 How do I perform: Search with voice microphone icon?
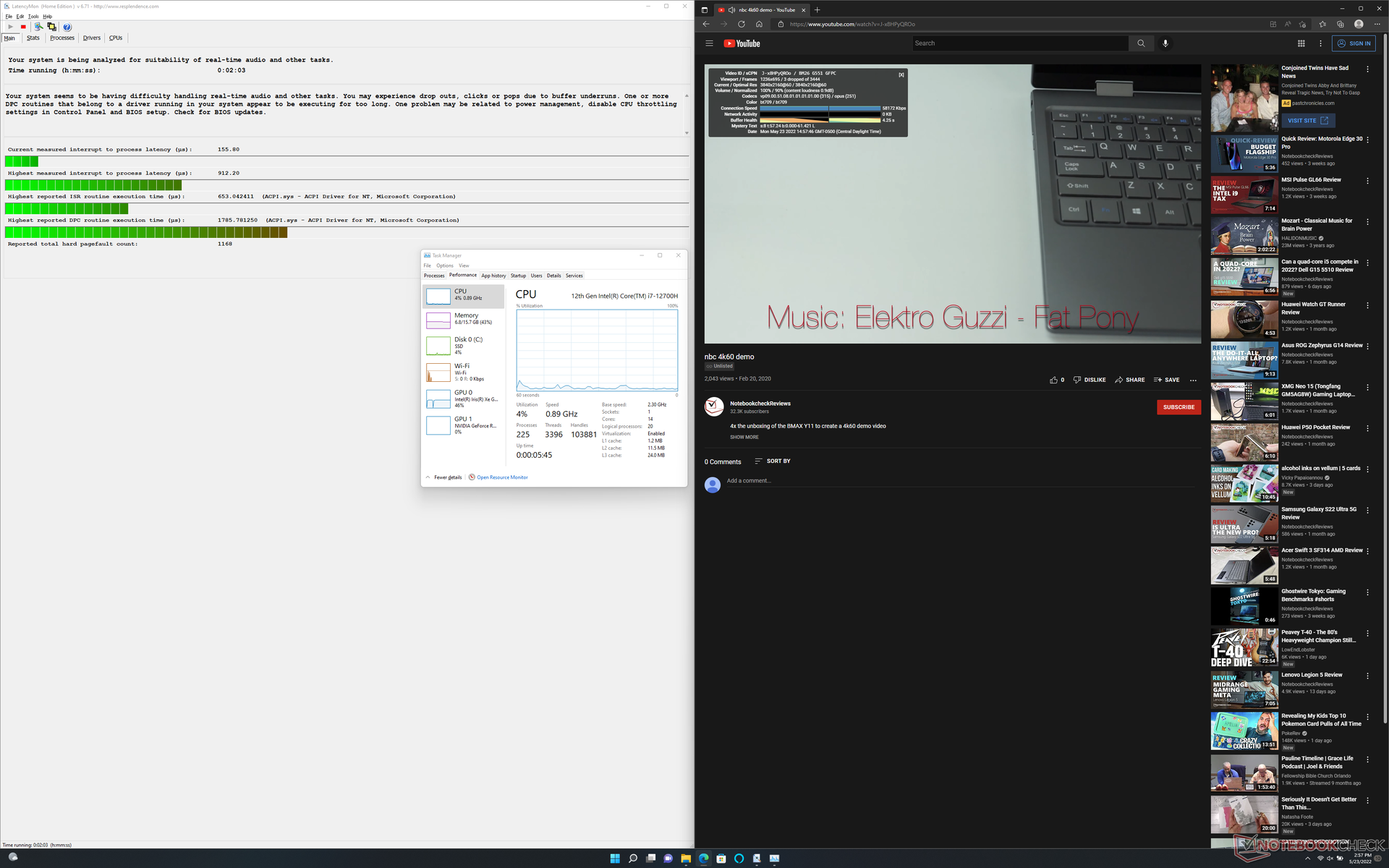[x=1165, y=43]
